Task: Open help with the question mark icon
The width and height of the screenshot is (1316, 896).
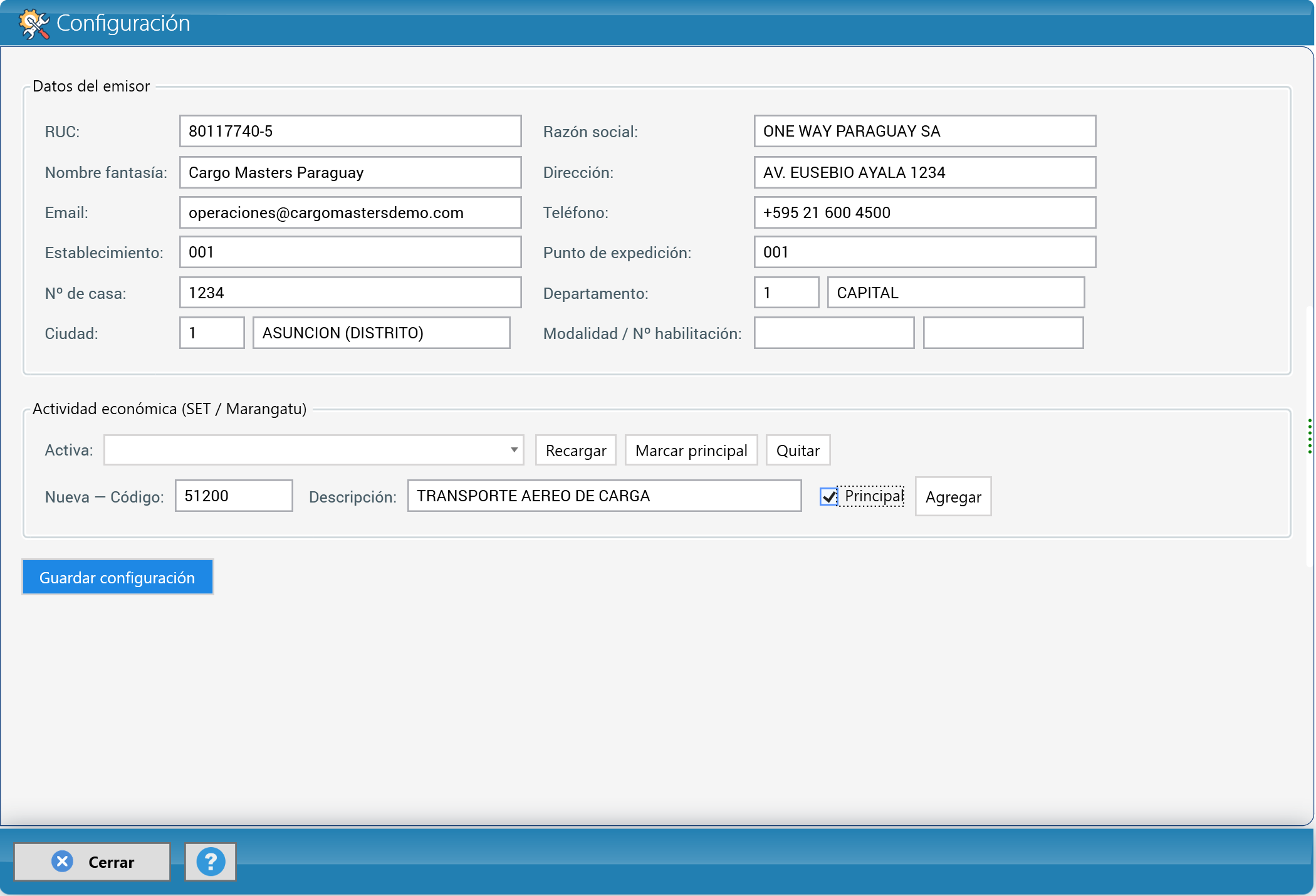Action: coord(211,862)
